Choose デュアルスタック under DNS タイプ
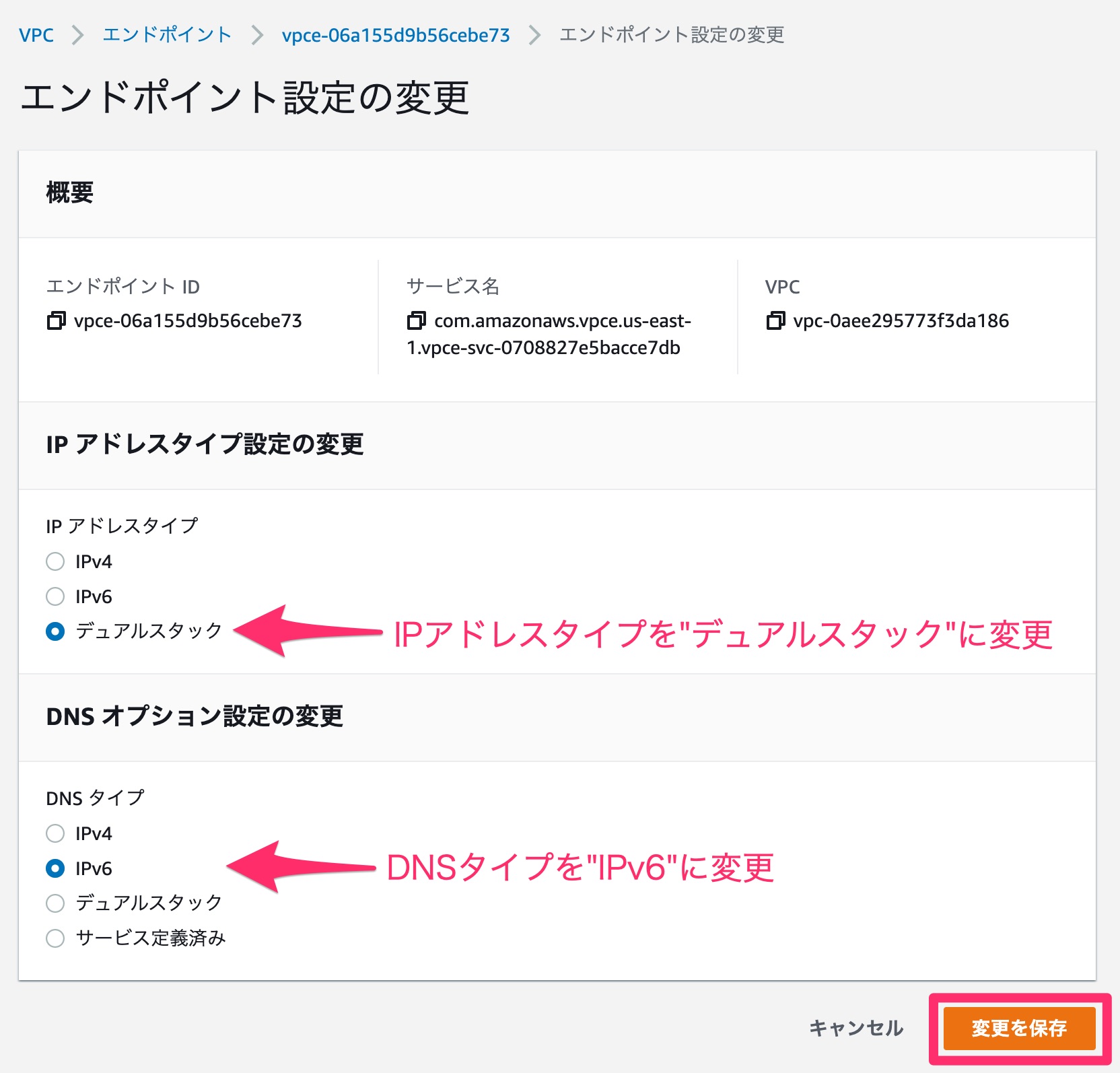Screen dimensions: 1120x1073 tap(55, 903)
